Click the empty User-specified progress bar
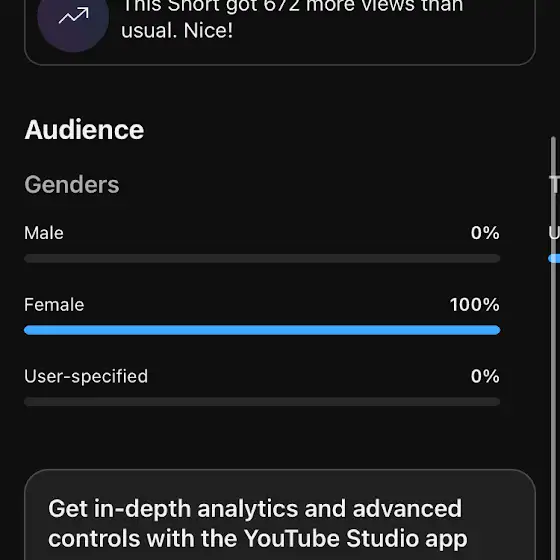Viewport: 560px width, 560px height. click(262, 402)
